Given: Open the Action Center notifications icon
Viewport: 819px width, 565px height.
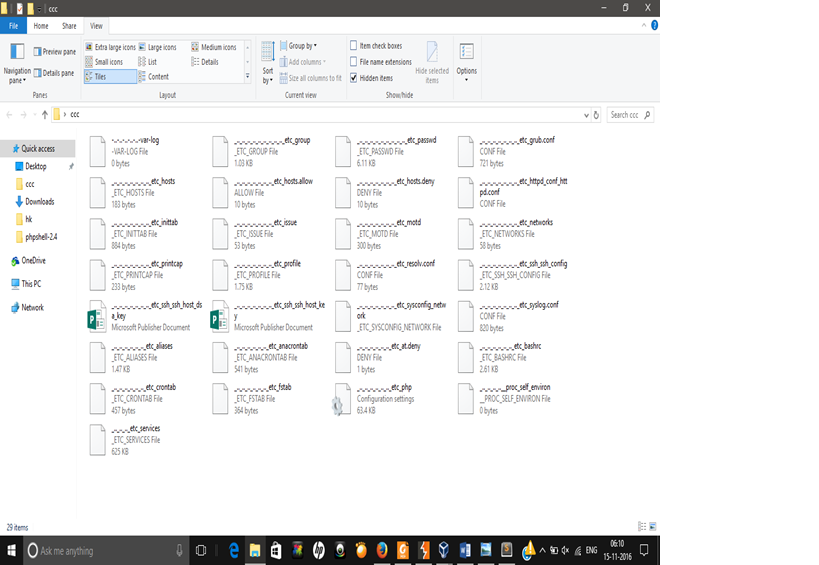Looking at the screenshot, I should pos(645,550).
